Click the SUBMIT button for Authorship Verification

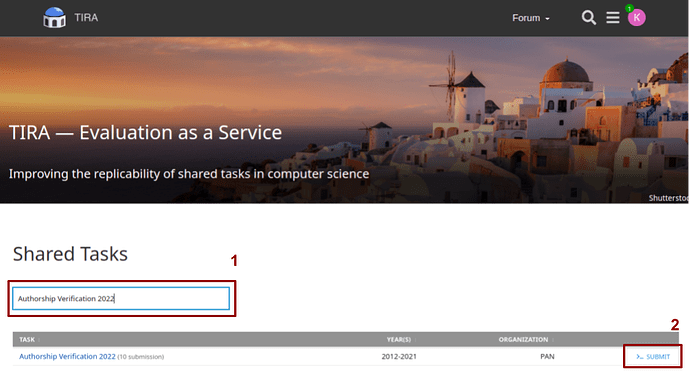[653, 357]
